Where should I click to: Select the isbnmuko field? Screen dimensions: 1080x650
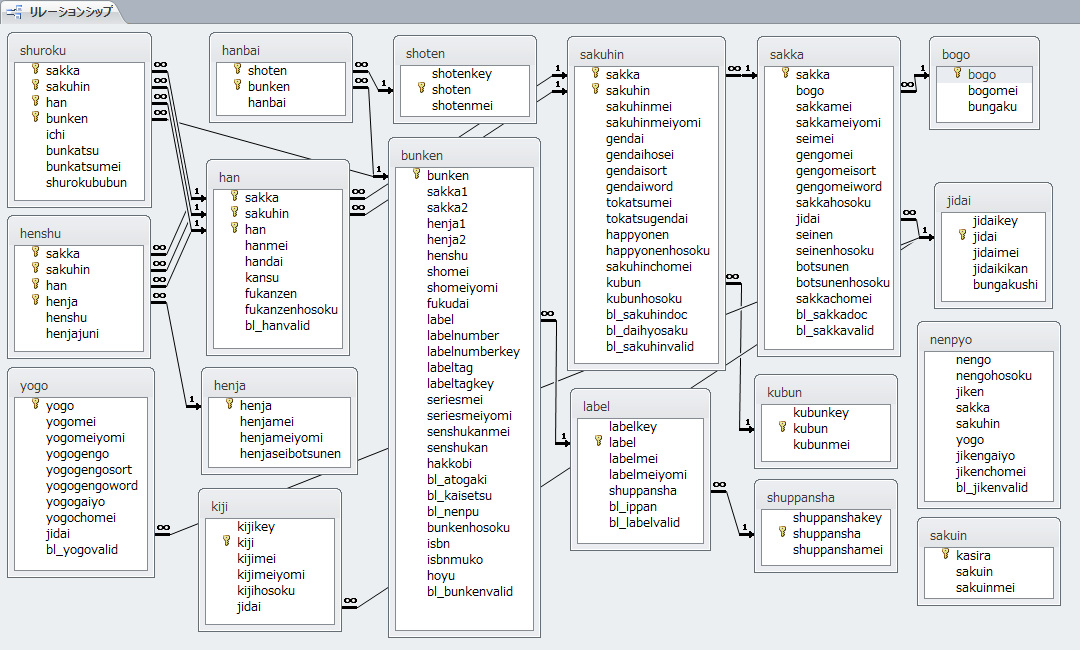pyautogui.click(x=455, y=559)
